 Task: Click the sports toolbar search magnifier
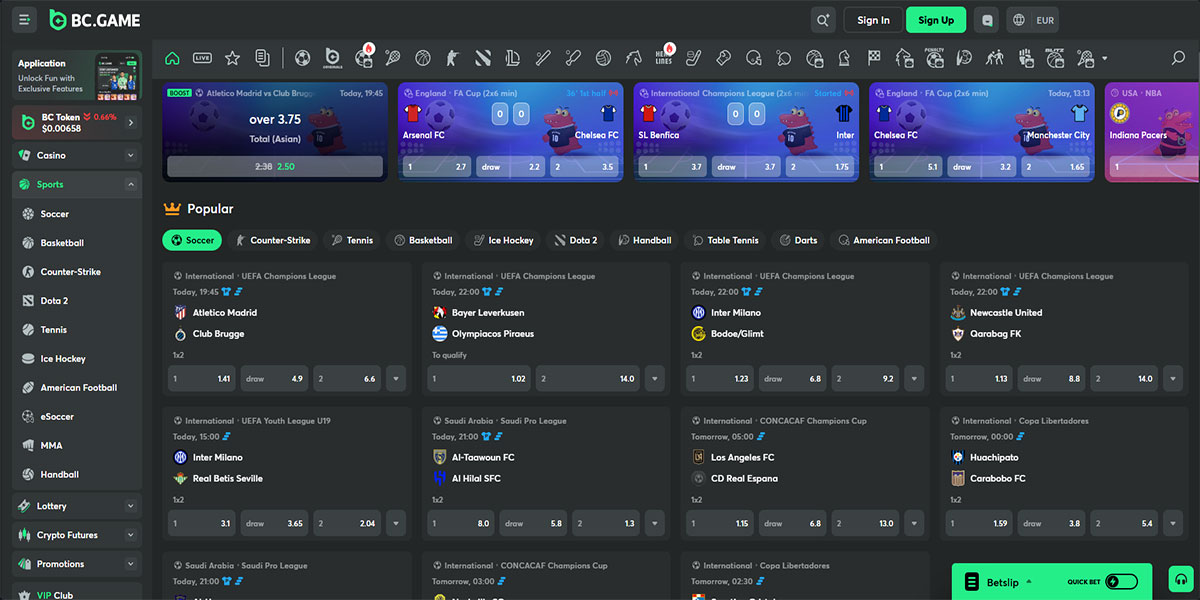[x=1178, y=58]
